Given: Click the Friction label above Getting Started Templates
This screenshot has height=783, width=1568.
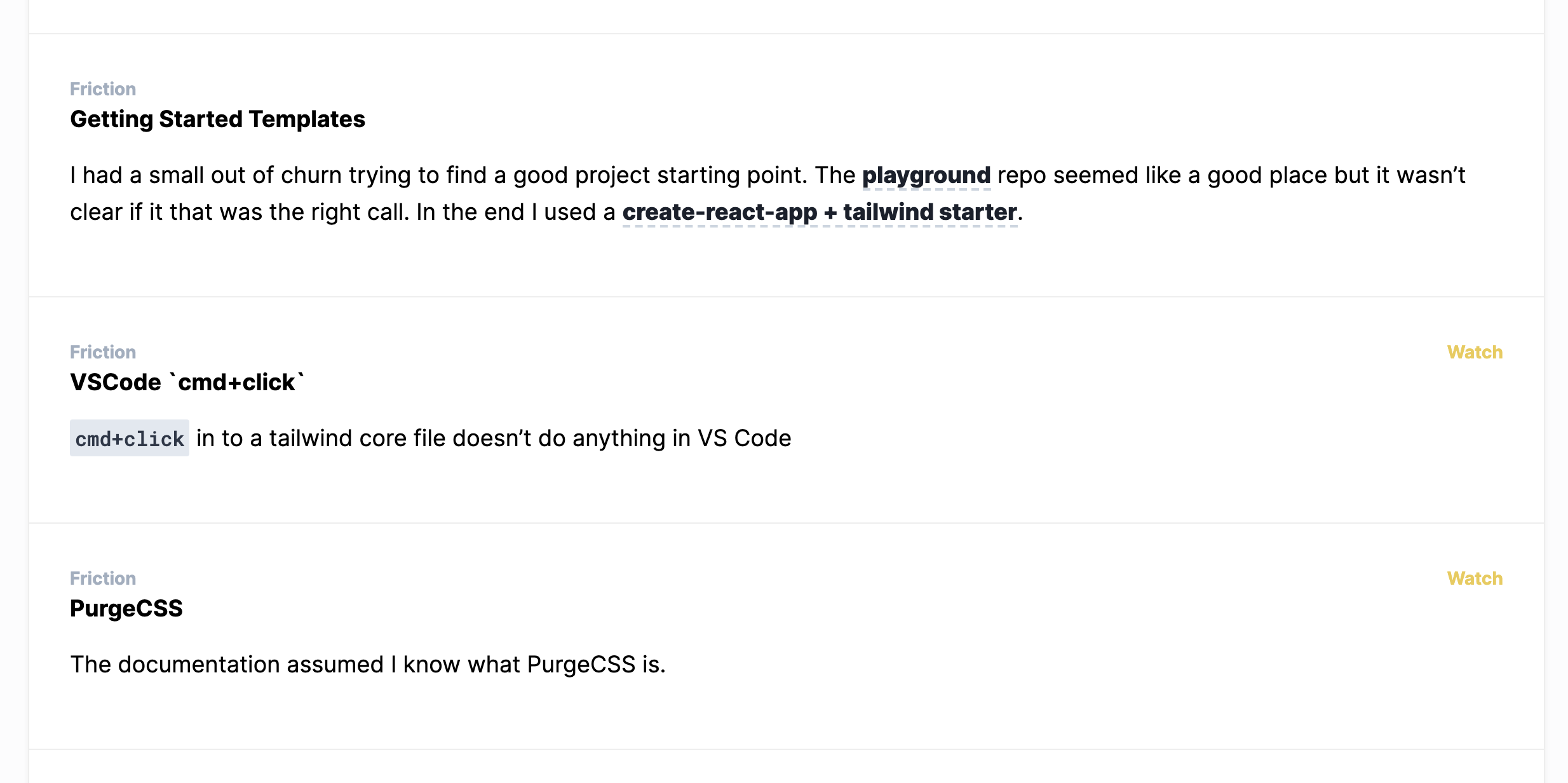Looking at the screenshot, I should pos(103,89).
